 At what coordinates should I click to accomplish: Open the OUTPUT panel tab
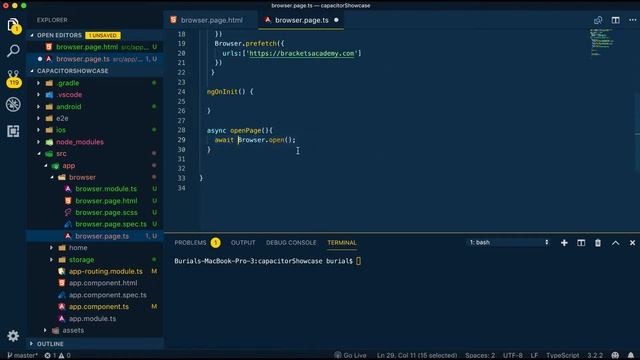(243, 243)
